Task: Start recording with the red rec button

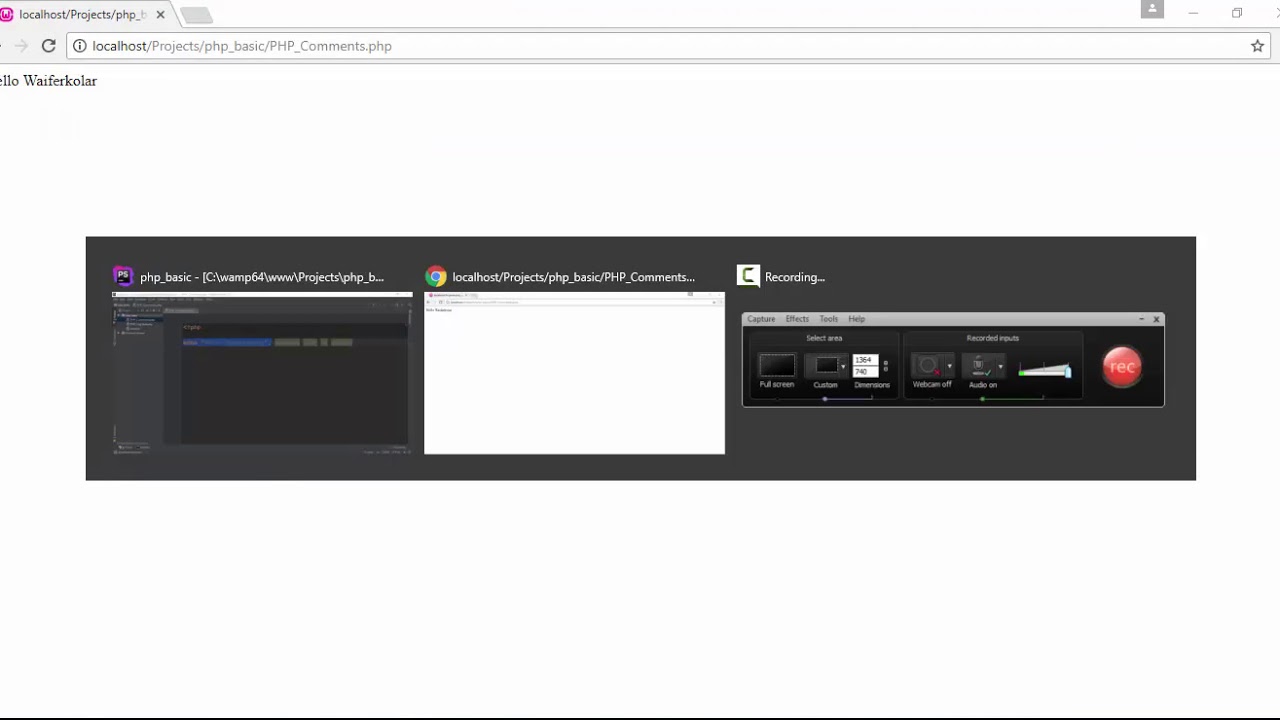Action: point(1122,367)
